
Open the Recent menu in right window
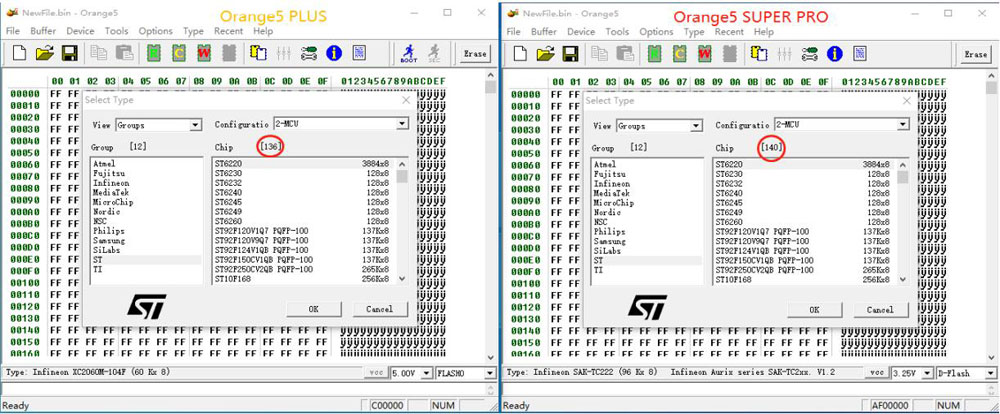point(728,31)
